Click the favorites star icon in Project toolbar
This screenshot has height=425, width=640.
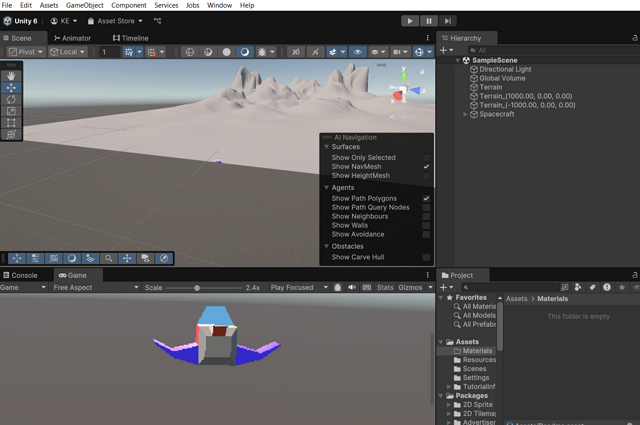point(622,287)
